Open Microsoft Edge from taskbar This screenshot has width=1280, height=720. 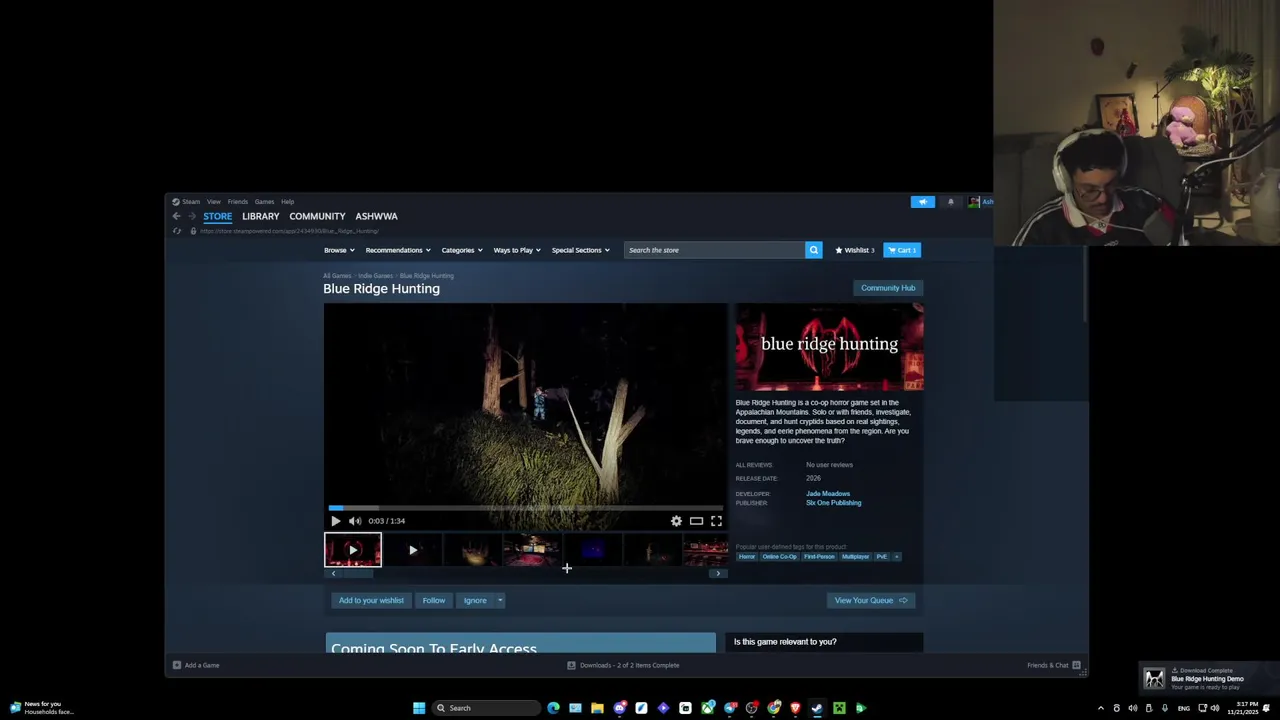pyautogui.click(x=553, y=708)
